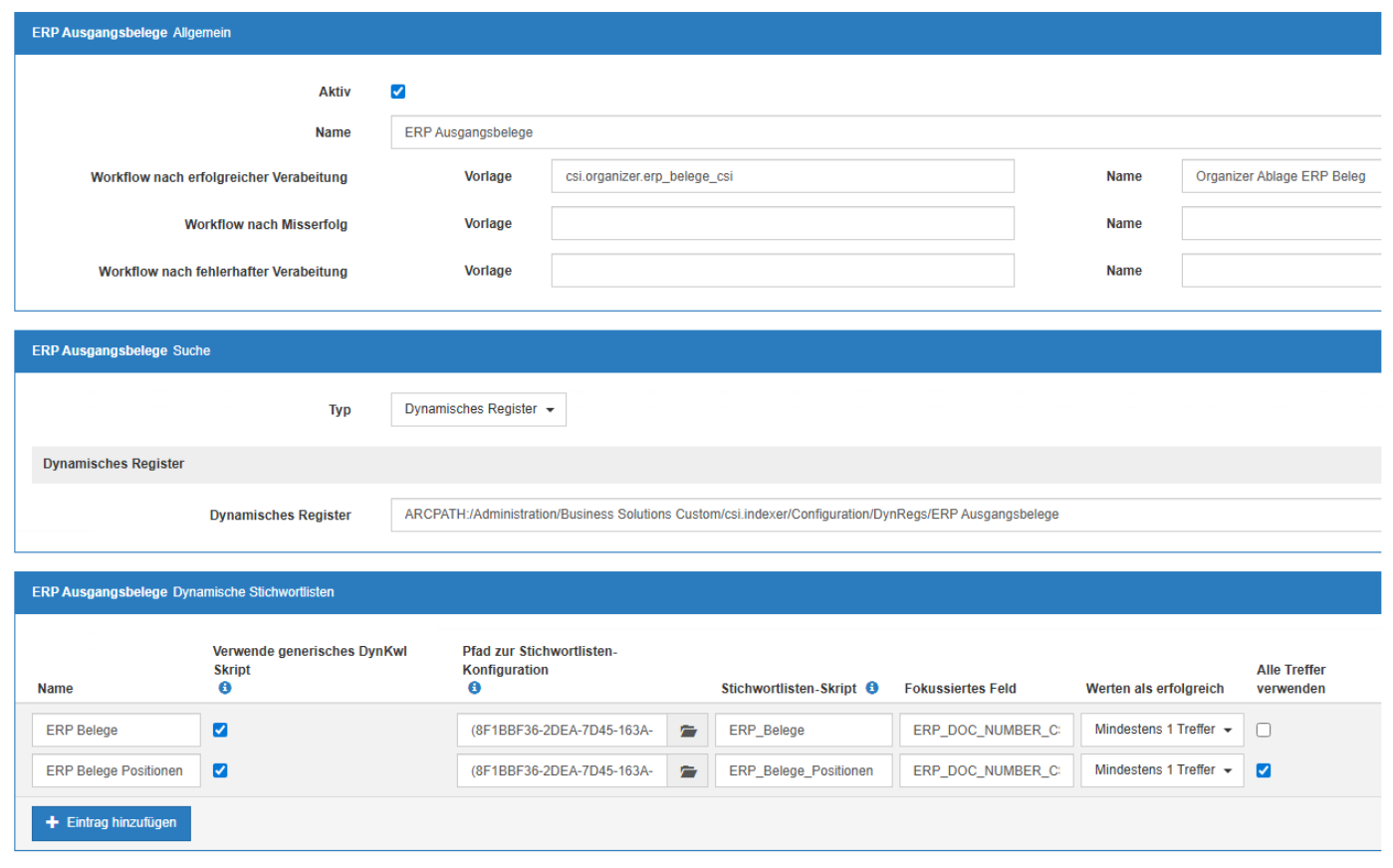Open Werten als erfolgreich dropdown for ERP Belege
Viewport: 1393px width, 868px height.
point(1162,731)
